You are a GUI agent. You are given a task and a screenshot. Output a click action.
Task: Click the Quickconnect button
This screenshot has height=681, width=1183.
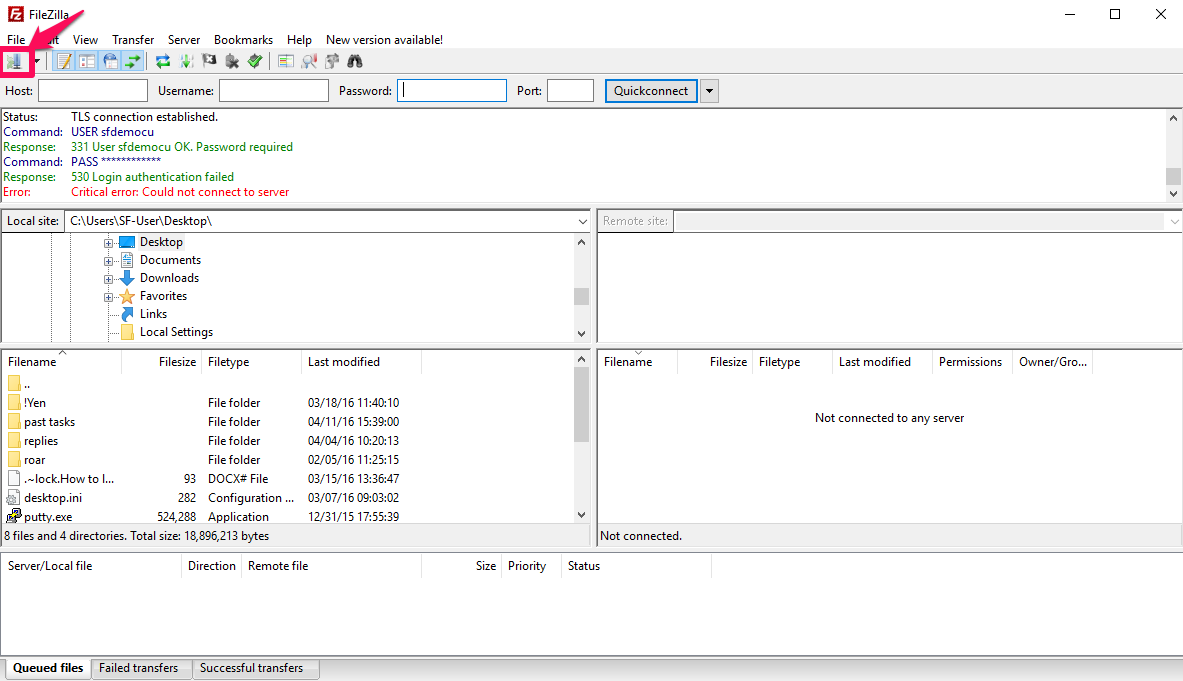click(x=651, y=91)
